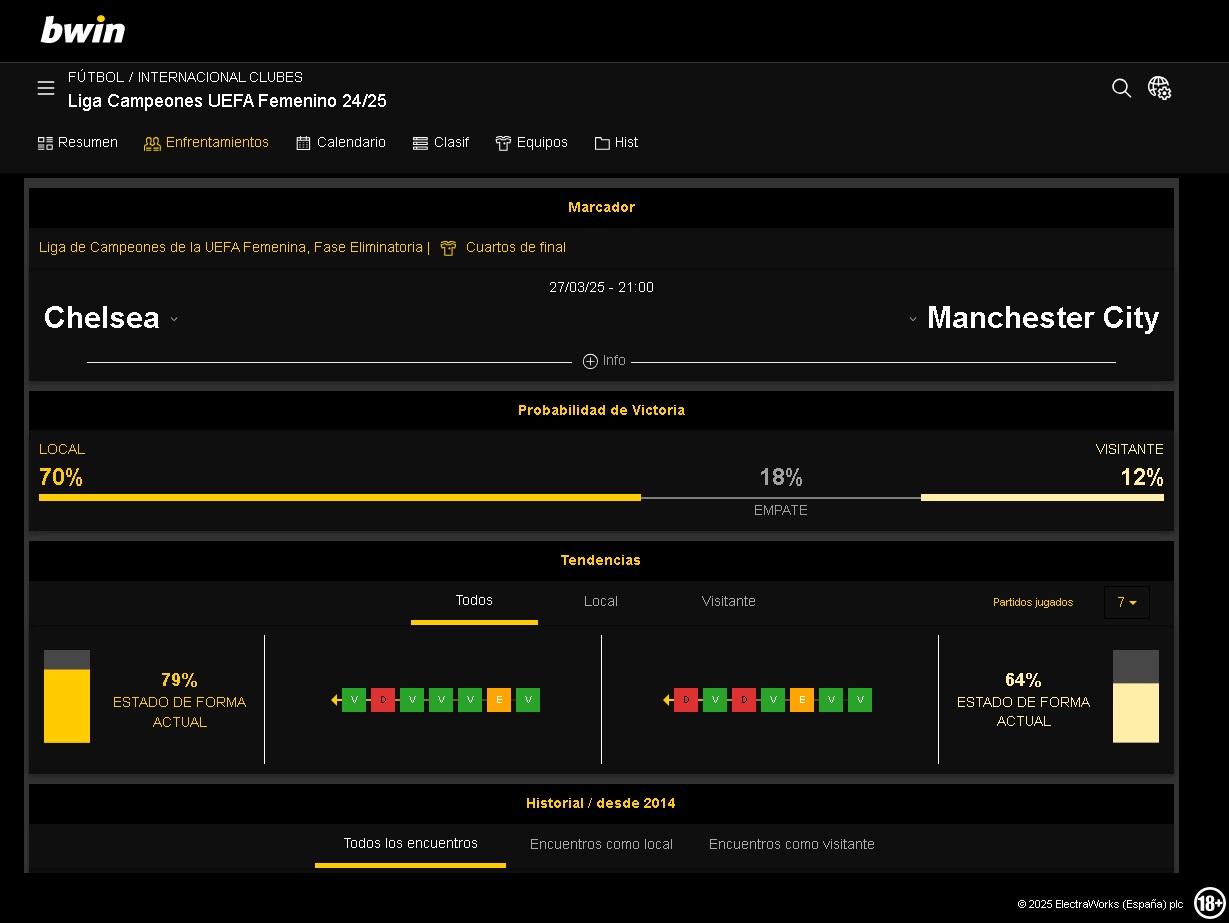This screenshot has width=1229, height=923.
Task: Click the 18+ age restriction badge
Action: [1209, 901]
